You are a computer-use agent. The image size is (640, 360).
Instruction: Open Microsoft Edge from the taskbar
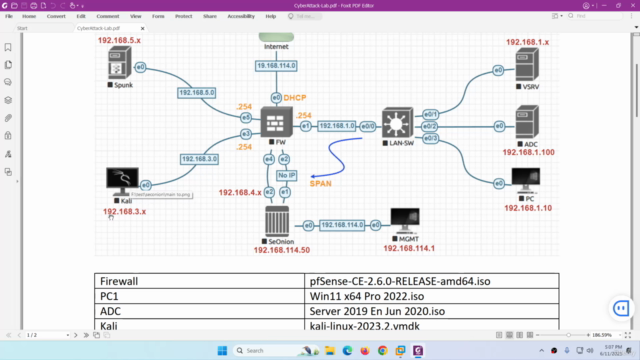(x=347, y=351)
